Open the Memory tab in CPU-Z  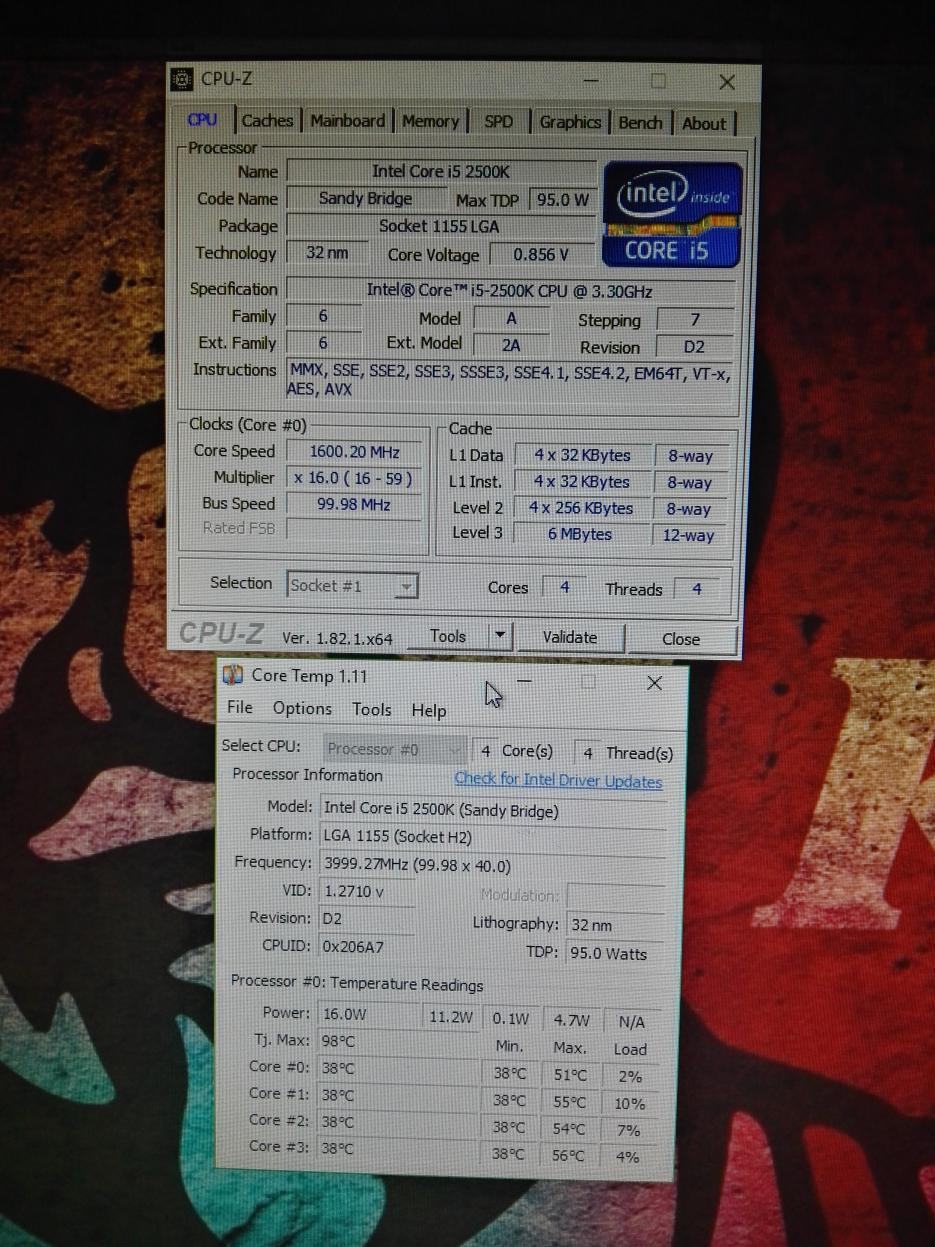[x=430, y=121]
